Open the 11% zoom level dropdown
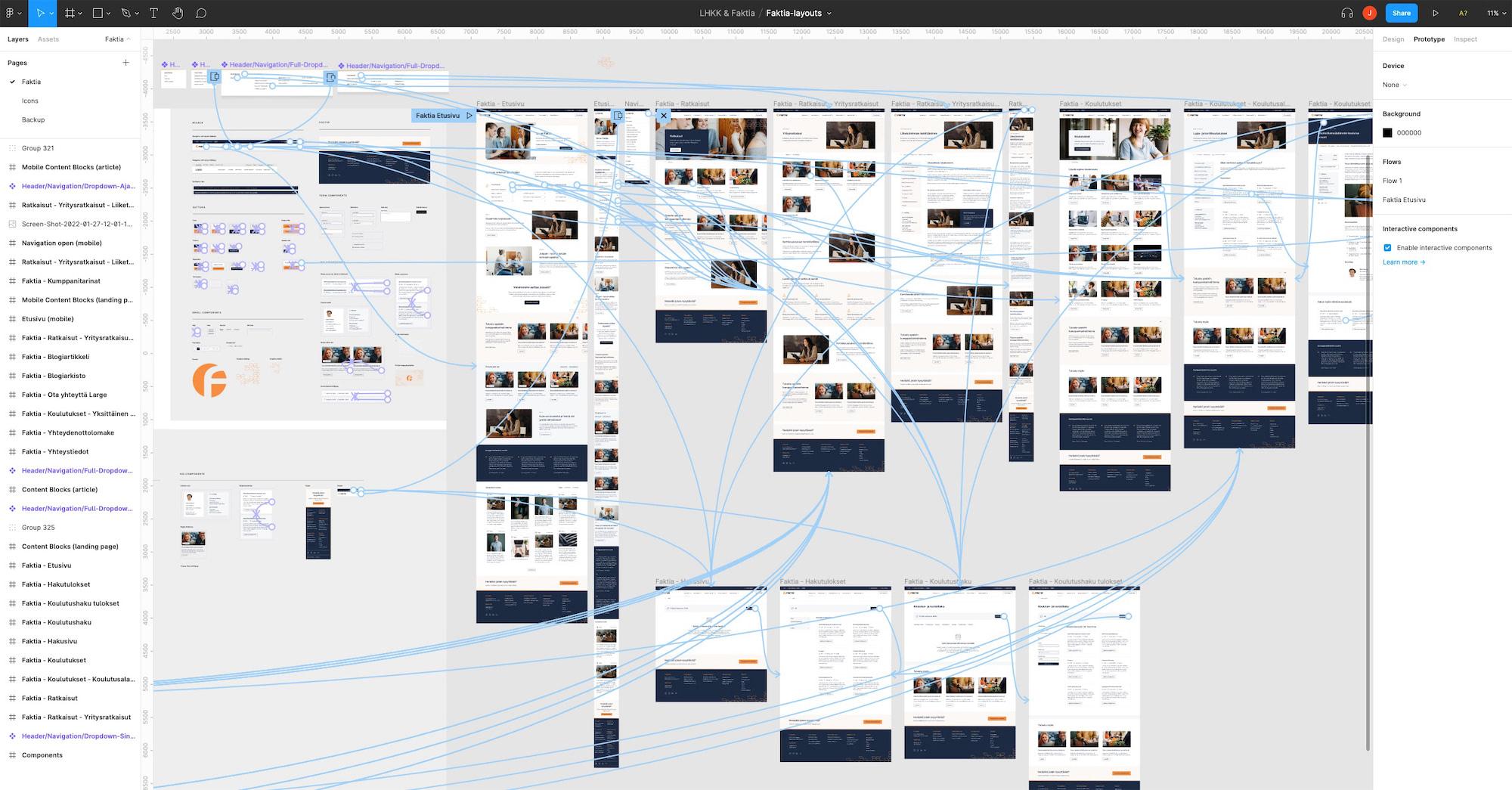 (1495, 13)
